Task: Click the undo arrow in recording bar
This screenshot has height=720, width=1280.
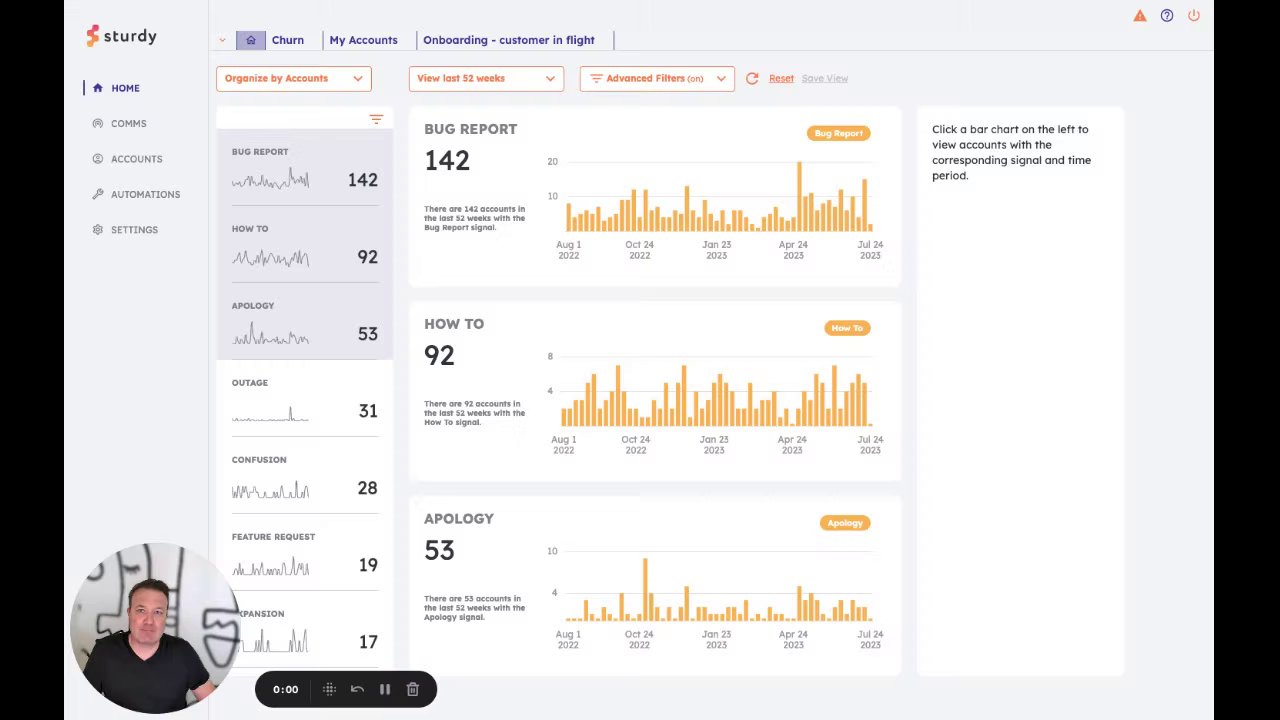Action: [x=357, y=689]
